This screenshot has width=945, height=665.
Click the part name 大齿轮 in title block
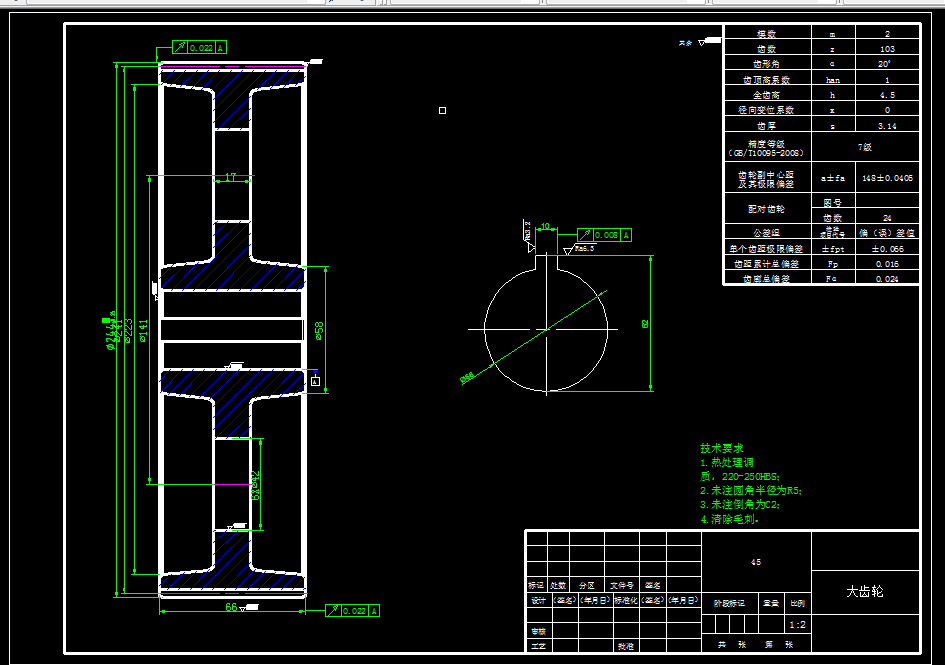coord(865,591)
